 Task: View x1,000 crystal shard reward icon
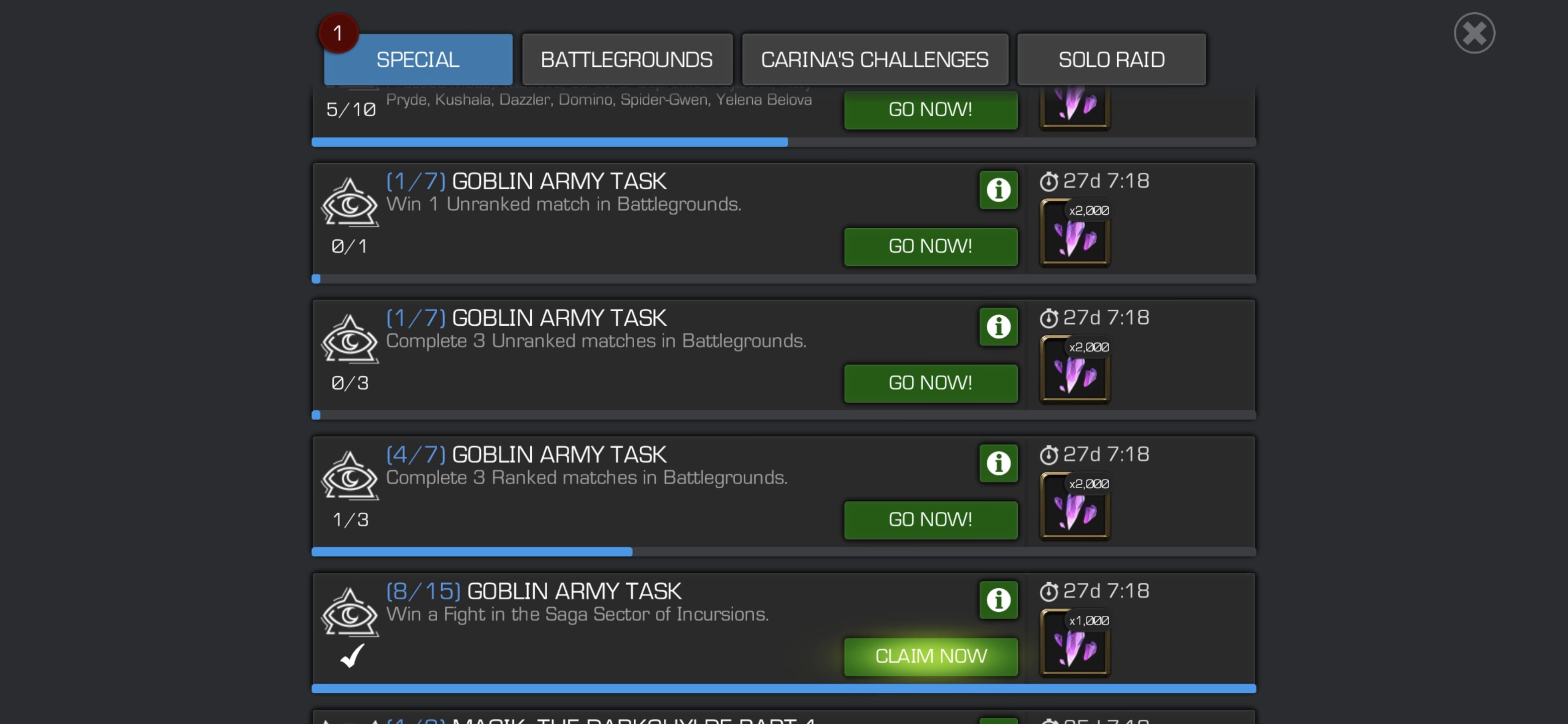(1075, 644)
